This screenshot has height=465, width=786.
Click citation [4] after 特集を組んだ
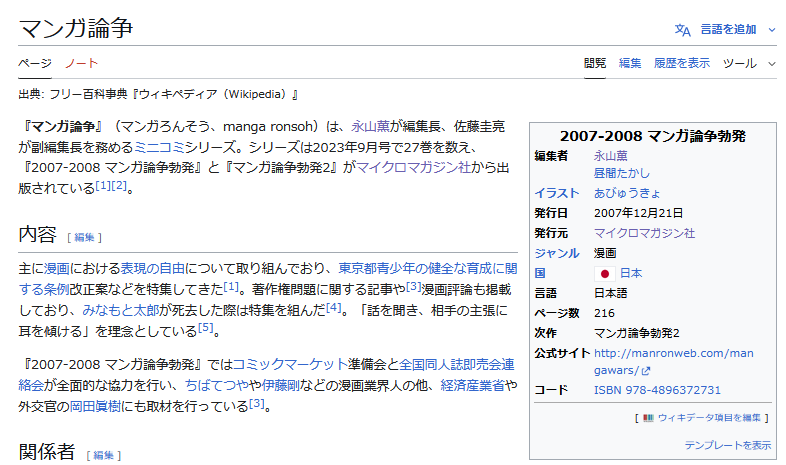tap(333, 307)
